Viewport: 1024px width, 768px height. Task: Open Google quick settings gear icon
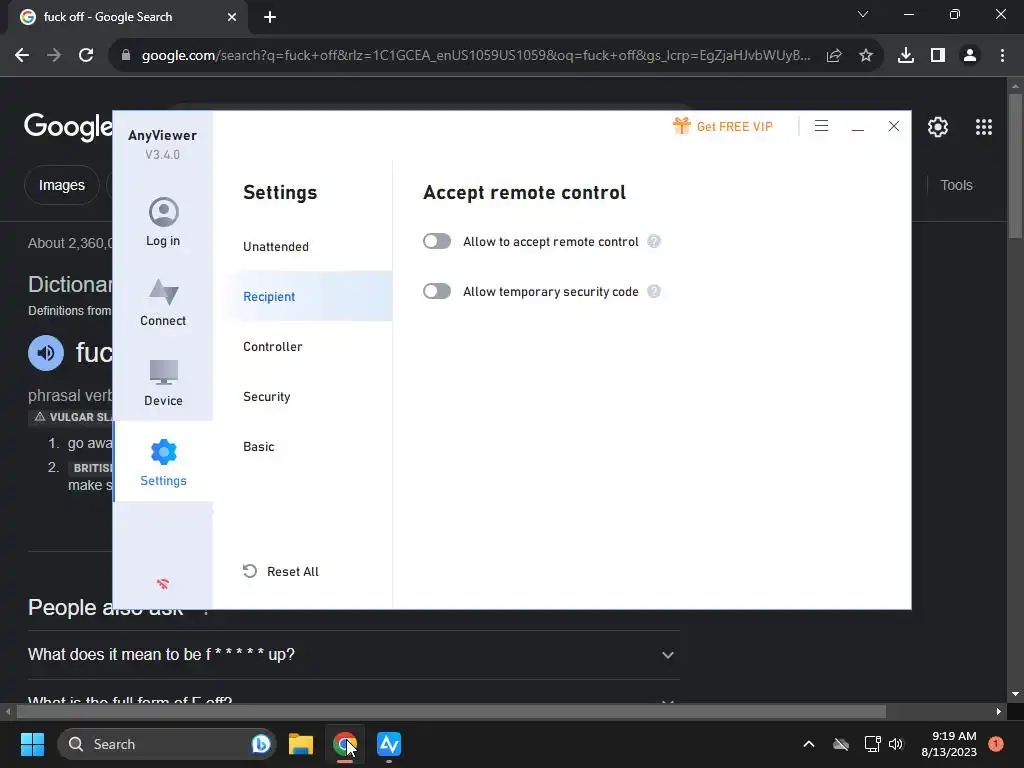(x=938, y=127)
